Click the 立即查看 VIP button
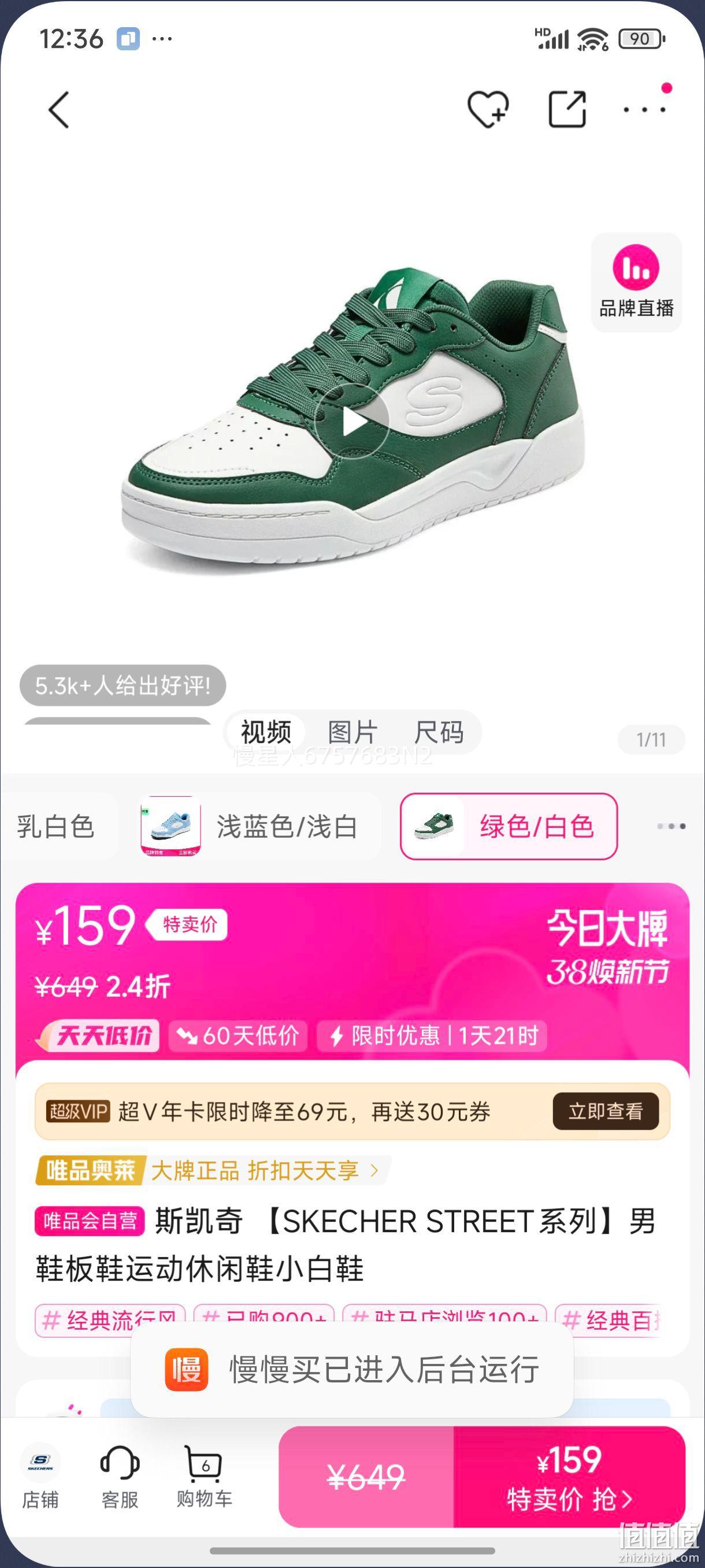The width and height of the screenshot is (705, 1568). [x=606, y=1111]
